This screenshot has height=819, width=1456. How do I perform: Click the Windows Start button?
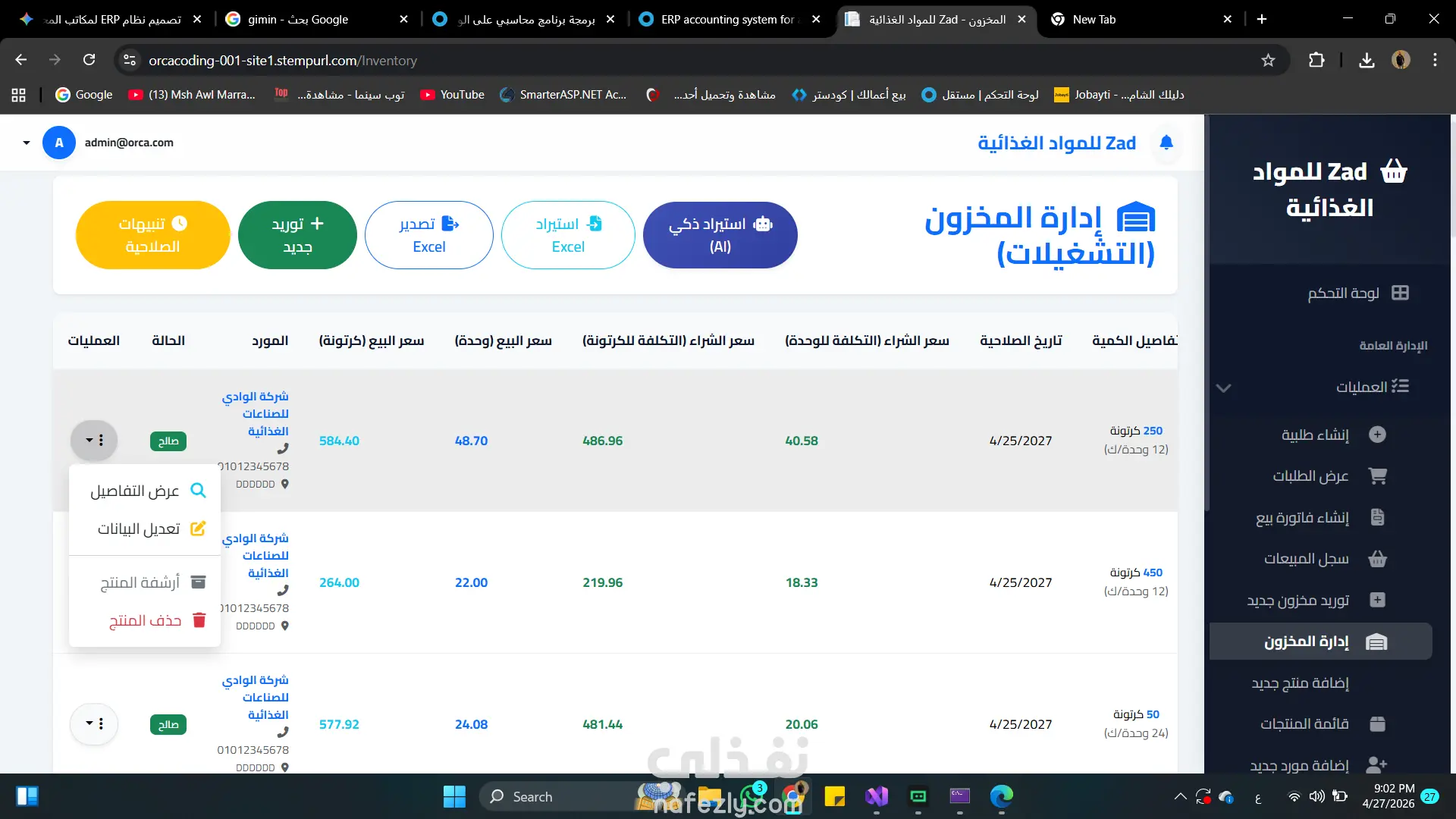[454, 797]
